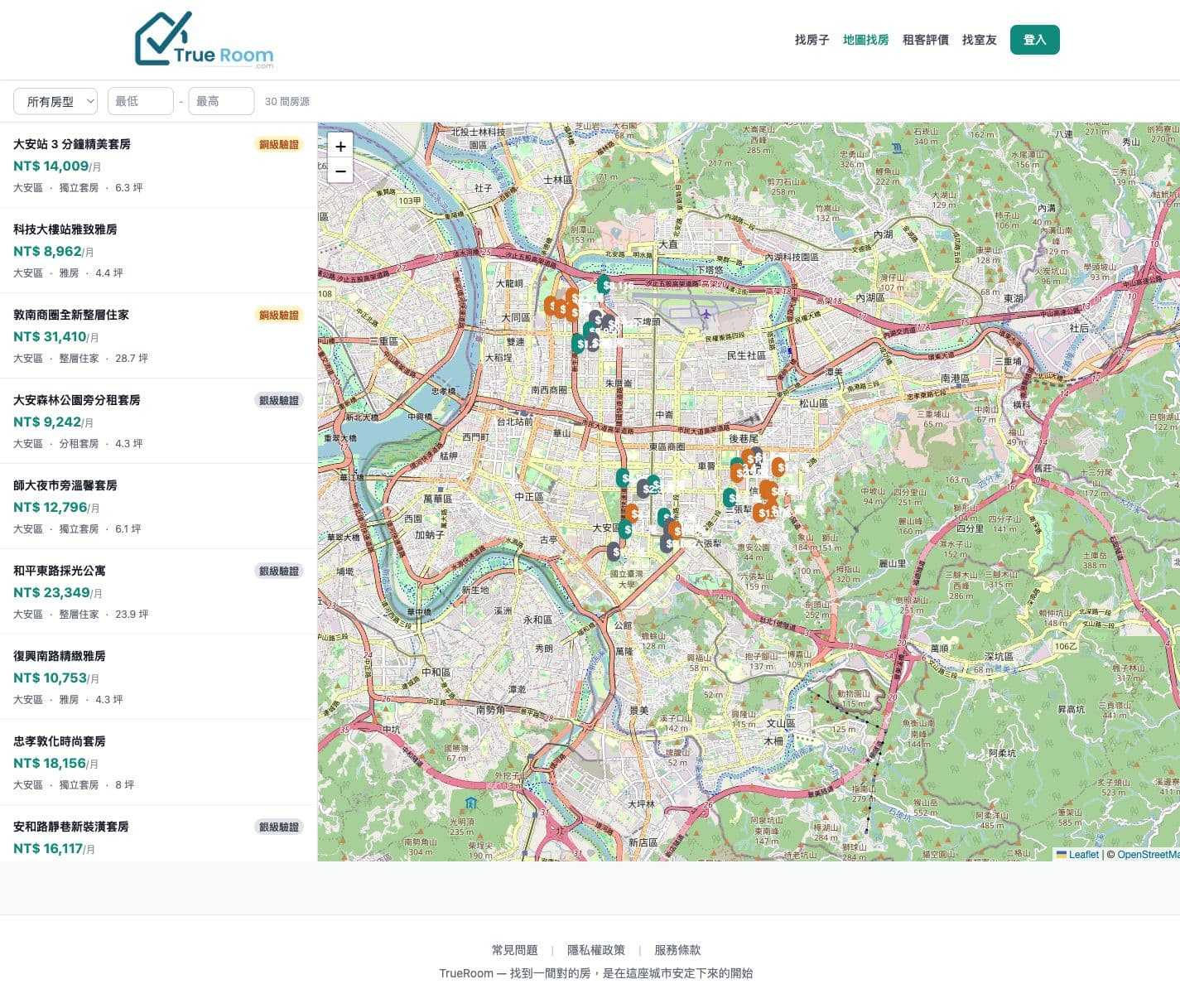This screenshot has height=1008, width=1180.
Task: Go to the 找房子 nav item
Action: (x=812, y=40)
